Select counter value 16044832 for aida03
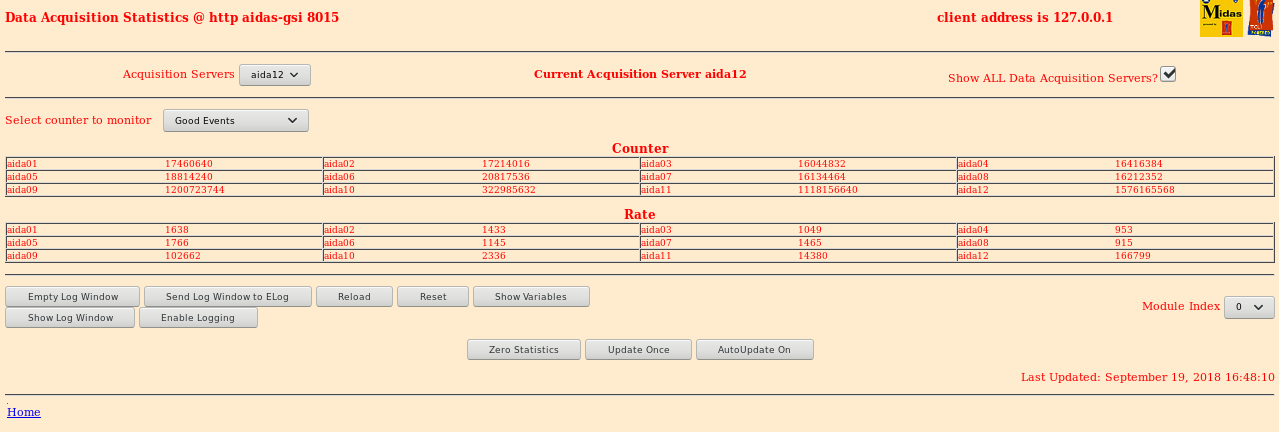Screen dimensions: 1279x432 [822, 164]
